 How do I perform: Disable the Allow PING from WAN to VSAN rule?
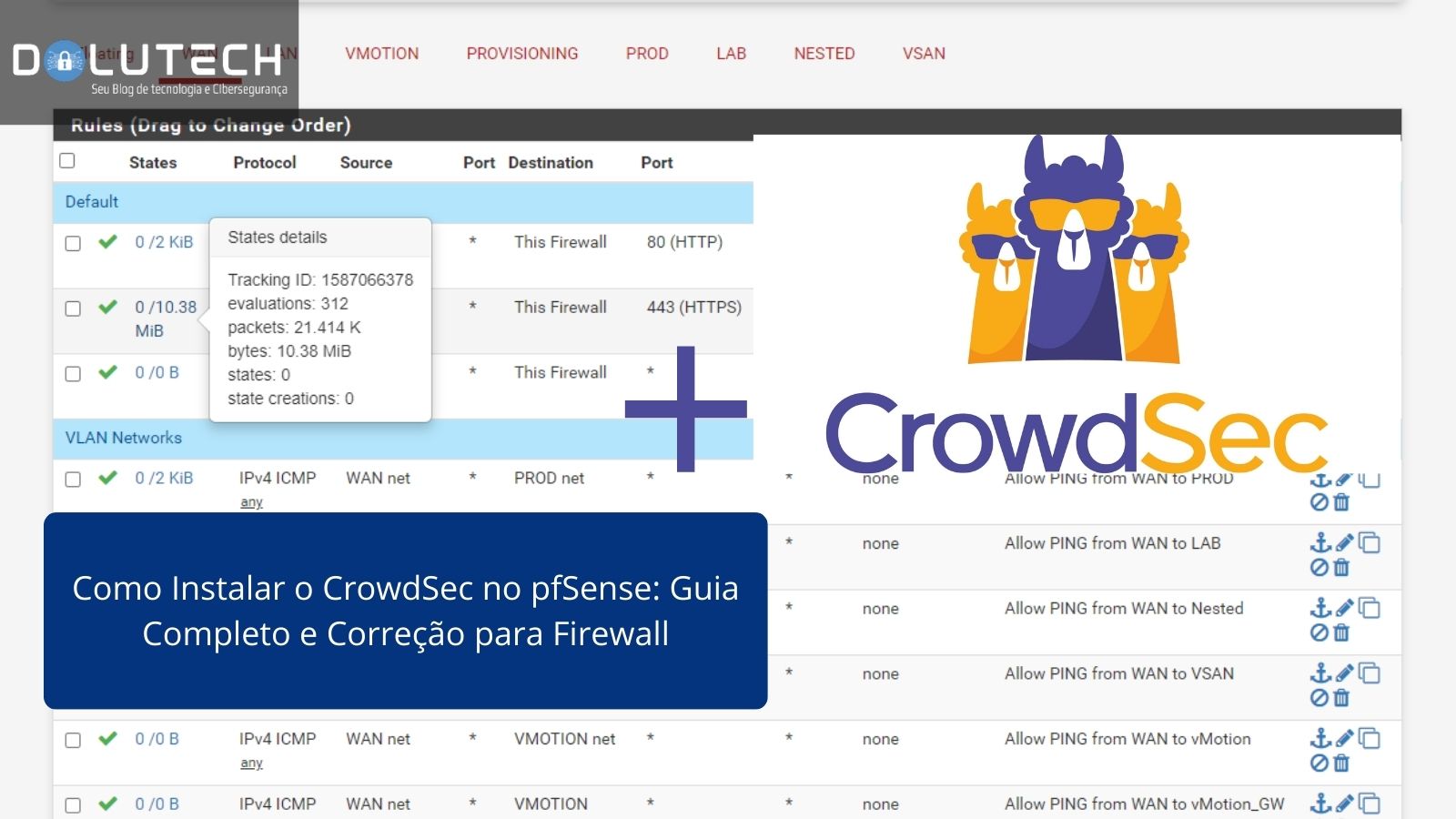tap(1319, 698)
